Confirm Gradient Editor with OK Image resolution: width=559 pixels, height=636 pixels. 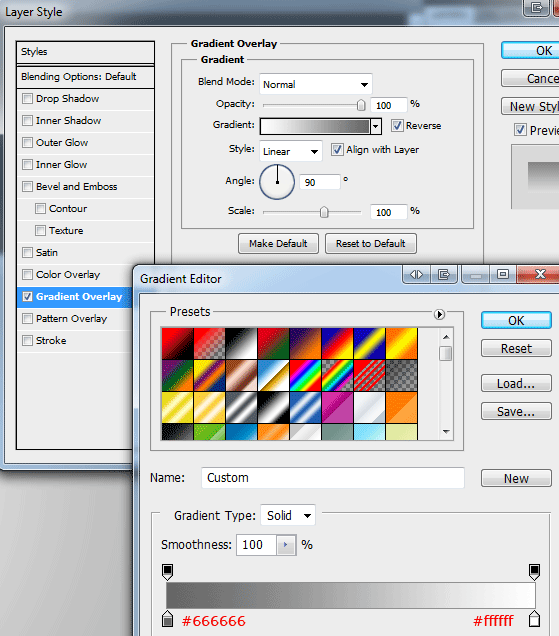(x=516, y=320)
